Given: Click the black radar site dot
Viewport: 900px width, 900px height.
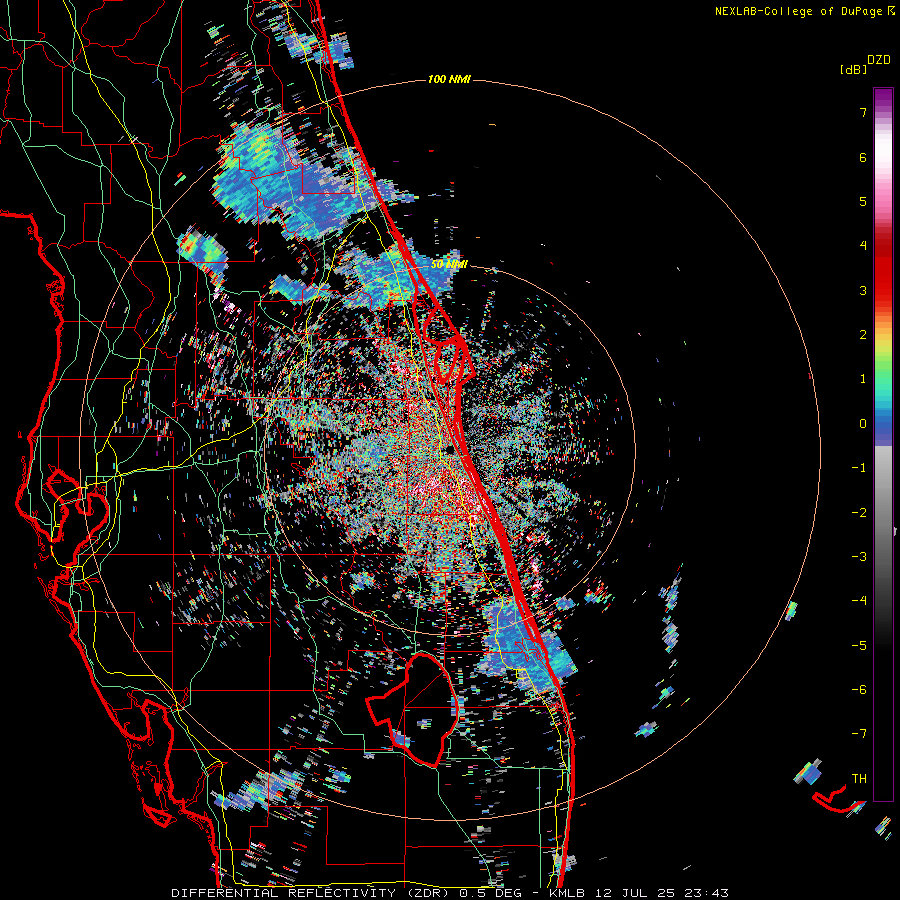Looking at the screenshot, I should coord(452,450).
